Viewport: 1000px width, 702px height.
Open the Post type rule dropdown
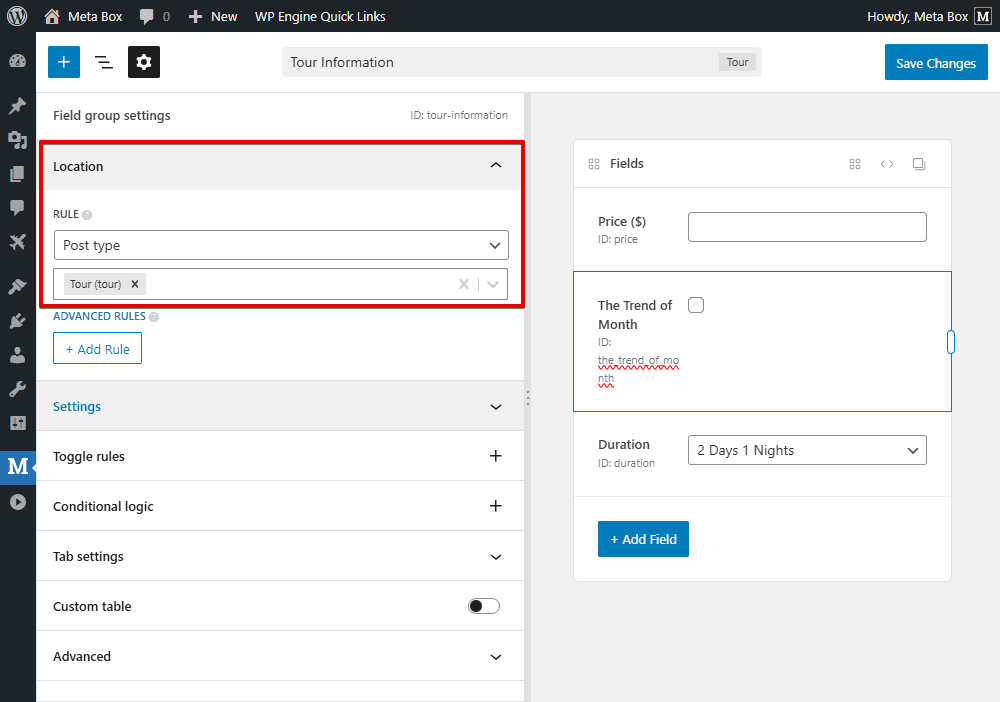pos(281,245)
